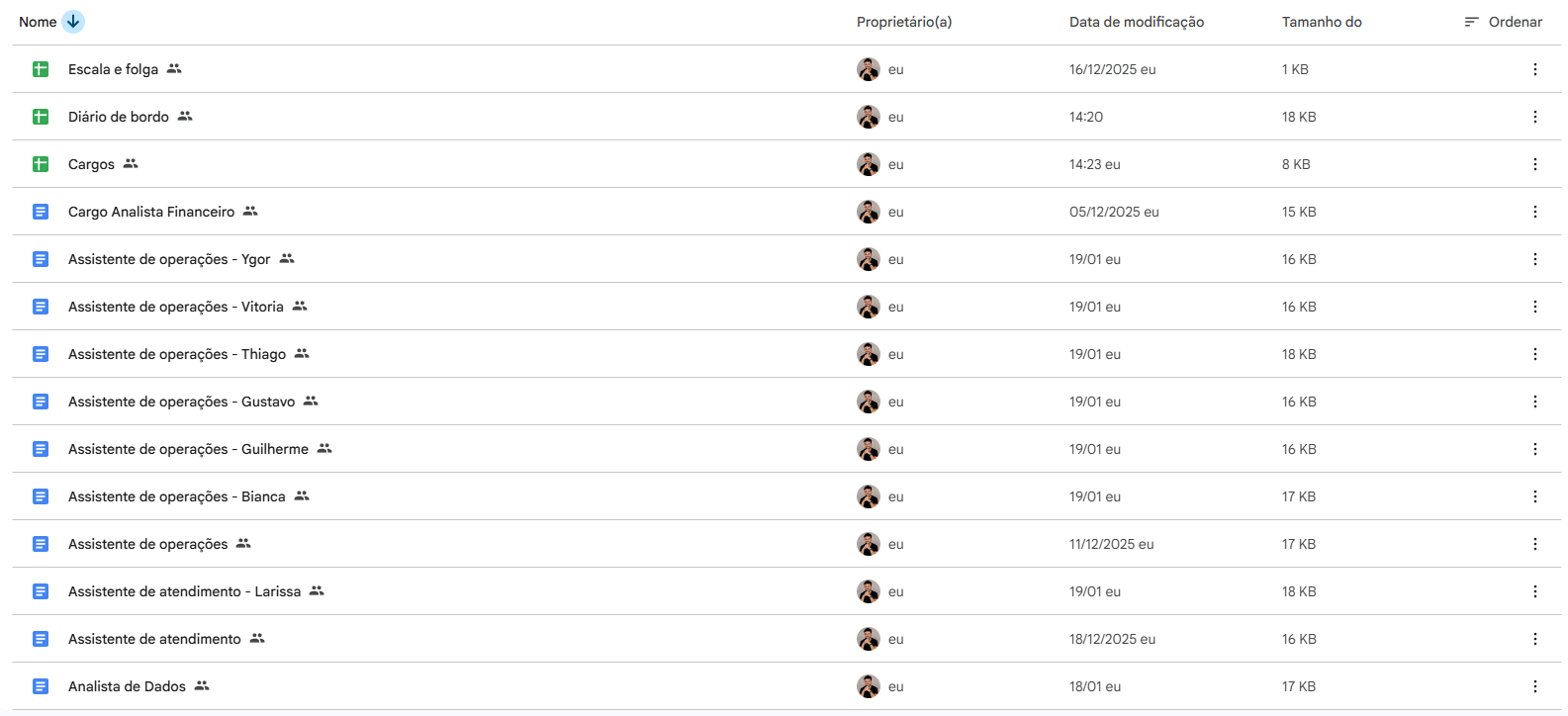The image size is (1568, 716).
Task: Click the Data de modificação column header
Action: pos(1136,22)
